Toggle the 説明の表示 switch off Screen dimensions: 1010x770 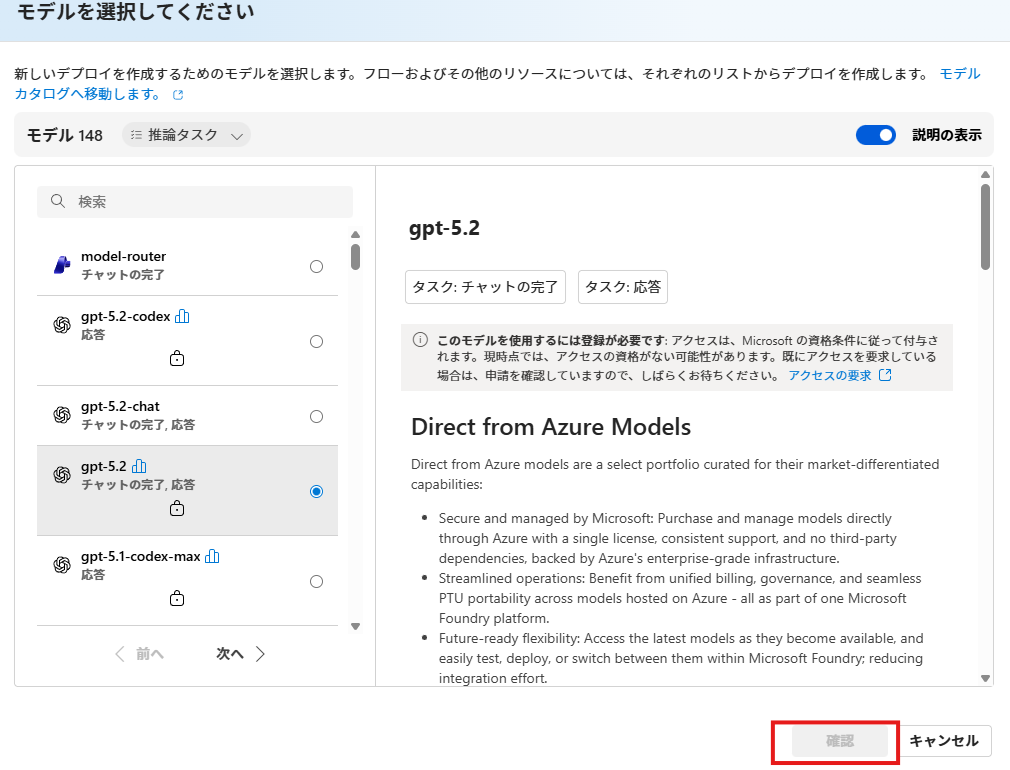875,135
